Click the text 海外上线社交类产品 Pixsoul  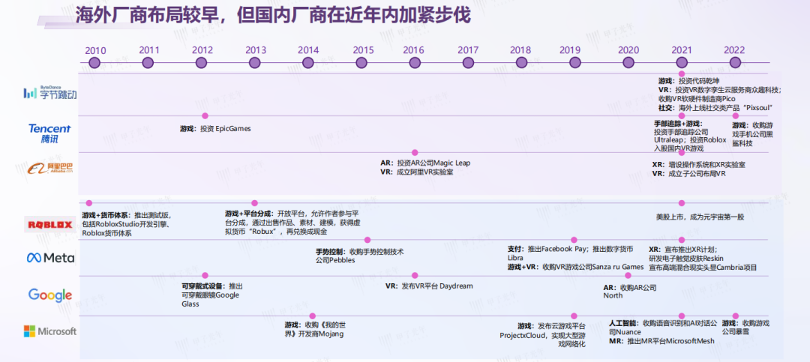tap(725, 107)
